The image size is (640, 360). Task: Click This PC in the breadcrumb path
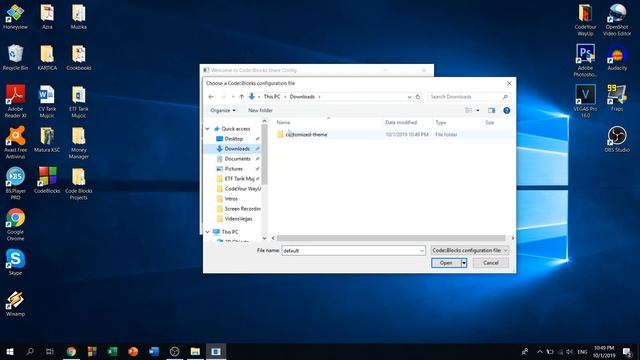(x=272, y=97)
